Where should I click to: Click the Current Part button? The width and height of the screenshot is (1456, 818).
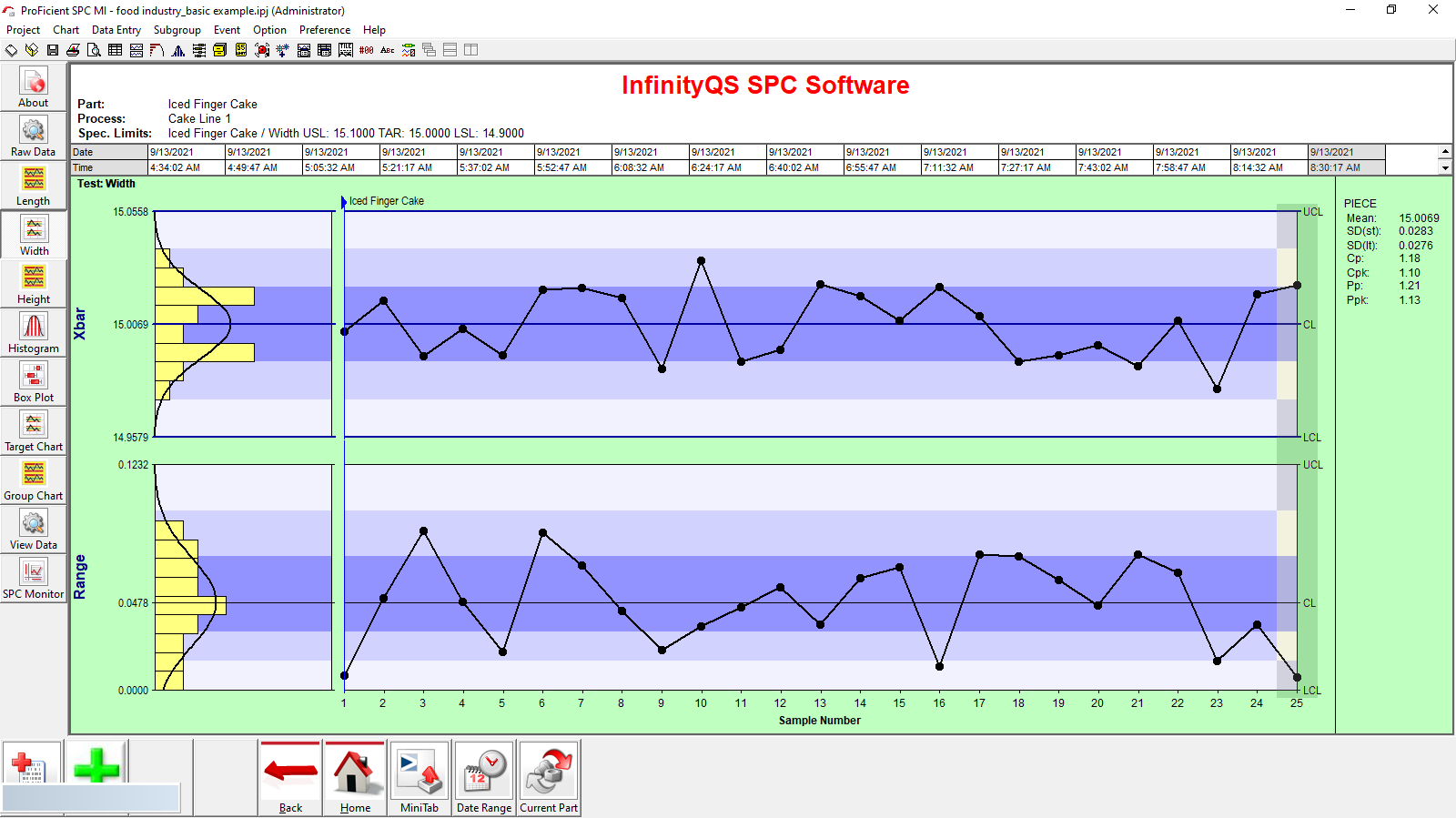pyautogui.click(x=549, y=778)
